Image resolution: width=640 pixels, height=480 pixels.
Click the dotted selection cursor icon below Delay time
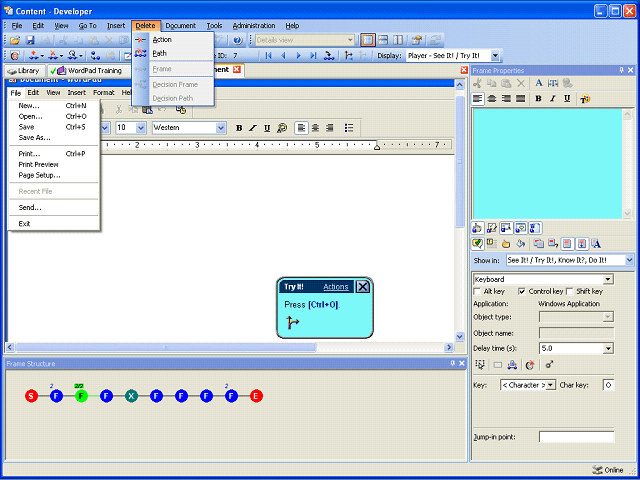480,365
